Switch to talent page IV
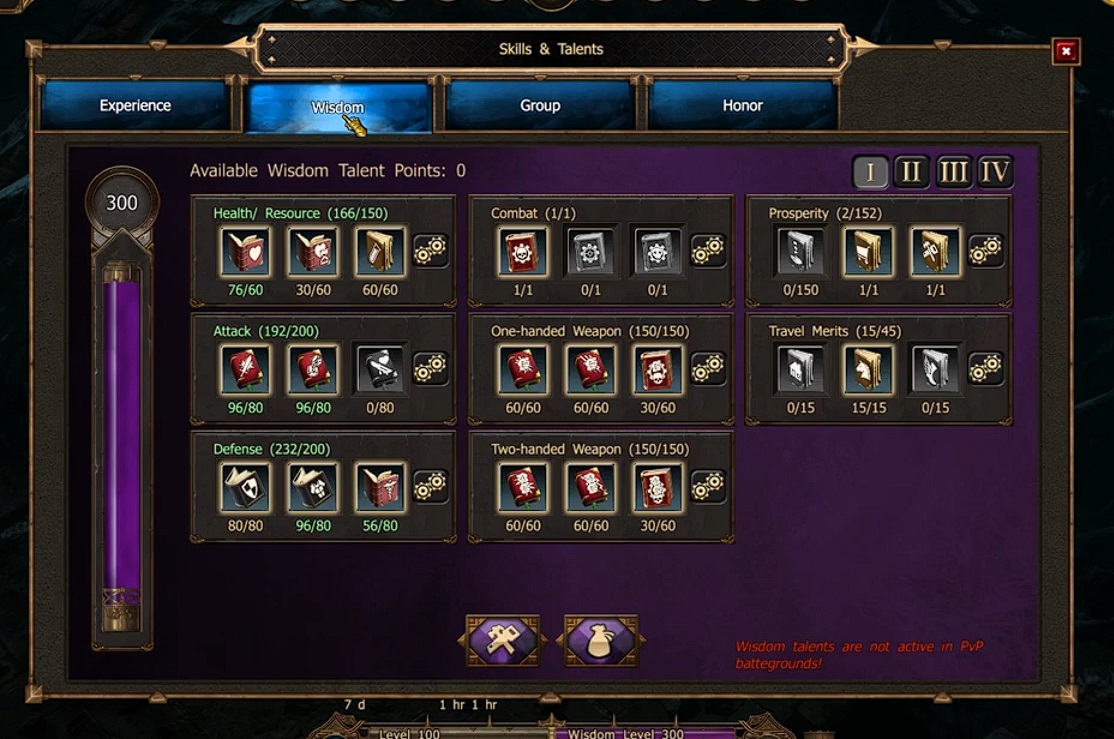This screenshot has width=1114, height=739. coord(994,172)
